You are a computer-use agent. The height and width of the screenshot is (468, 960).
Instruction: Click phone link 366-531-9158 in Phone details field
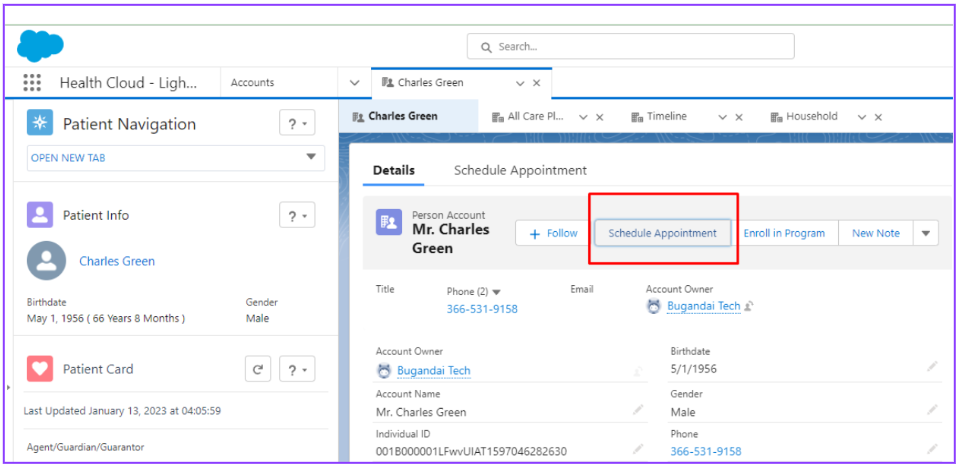(x=706, y=451)
